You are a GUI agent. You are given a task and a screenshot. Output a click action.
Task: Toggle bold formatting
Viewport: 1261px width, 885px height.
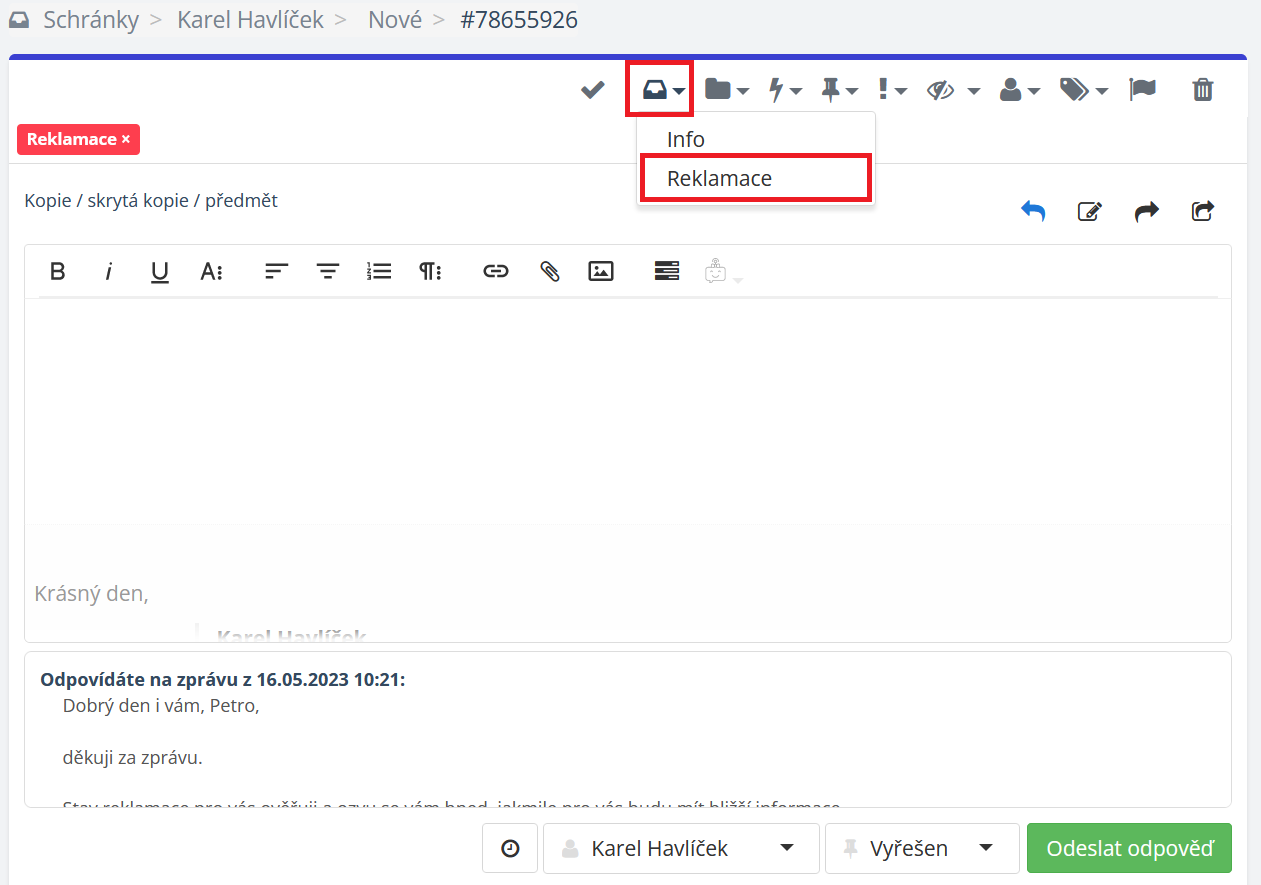click(x=58, y=271)
